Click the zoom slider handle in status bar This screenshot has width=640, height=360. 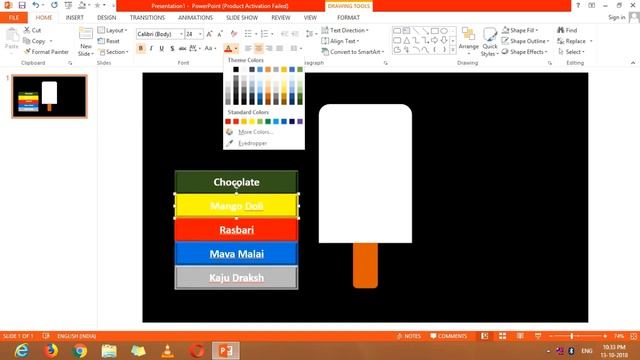coord(572,336)
